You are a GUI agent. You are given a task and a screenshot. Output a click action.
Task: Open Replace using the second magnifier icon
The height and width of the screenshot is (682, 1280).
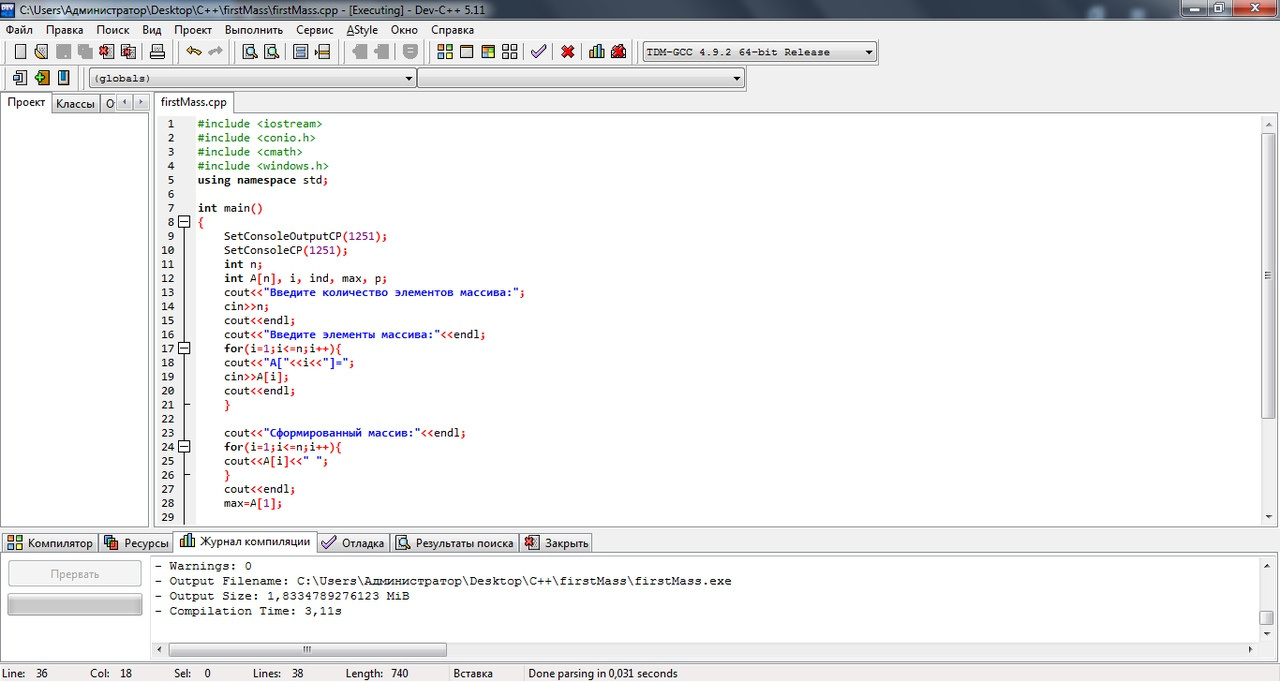coord(271,52)
